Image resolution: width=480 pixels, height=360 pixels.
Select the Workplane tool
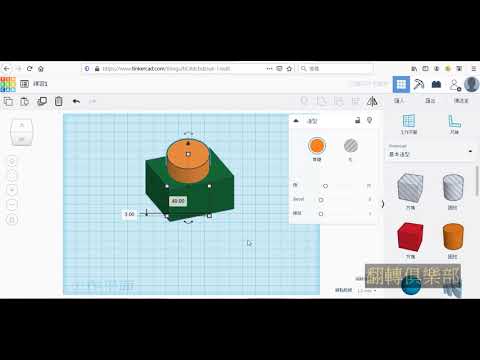click(409, 124)
